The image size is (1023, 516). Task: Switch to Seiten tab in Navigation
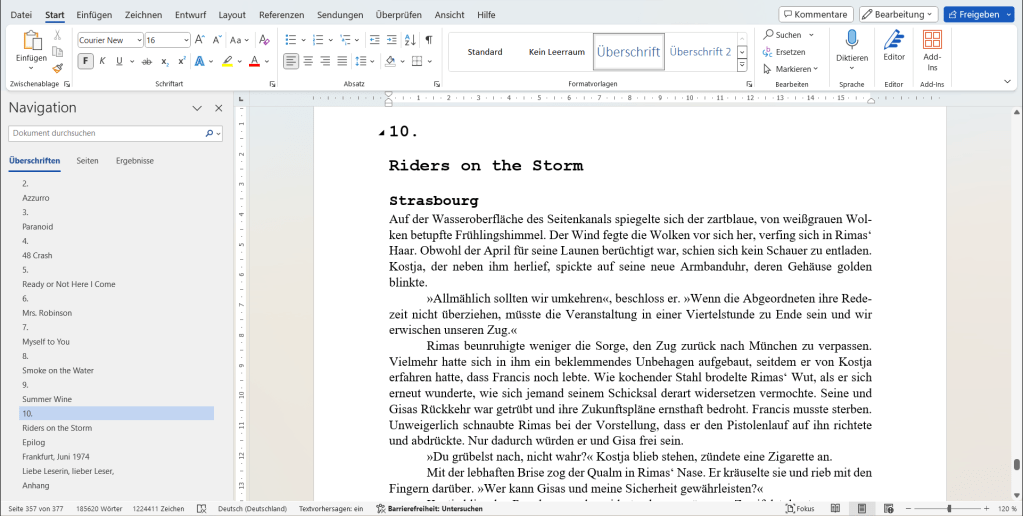pos(87,160)
